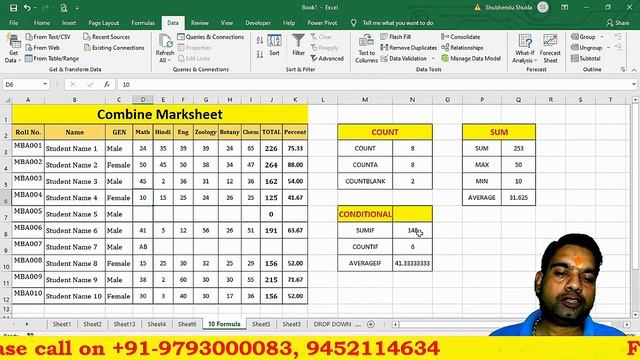Click Sort A to Z icon
This screenshot has width=640, height=360.
(x=260, y=40)
